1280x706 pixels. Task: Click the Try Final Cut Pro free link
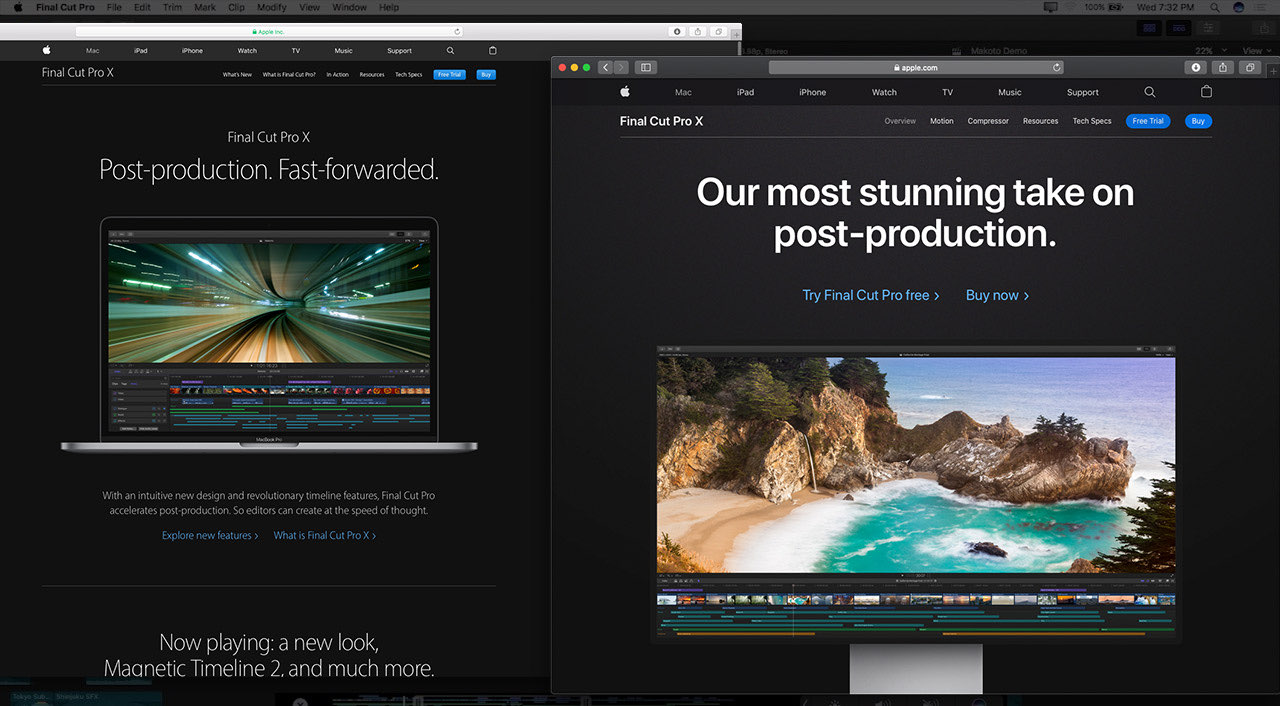click(x=871, y=295)
